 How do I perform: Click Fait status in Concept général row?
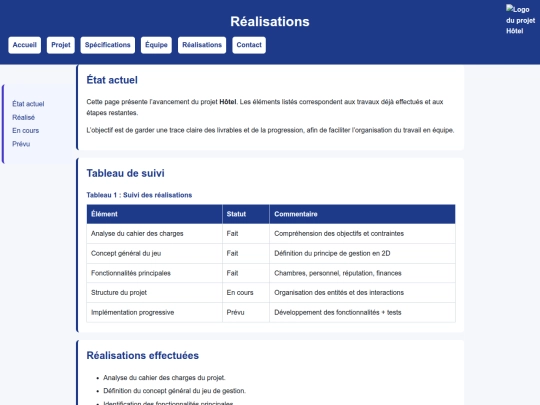coord(246,253)
